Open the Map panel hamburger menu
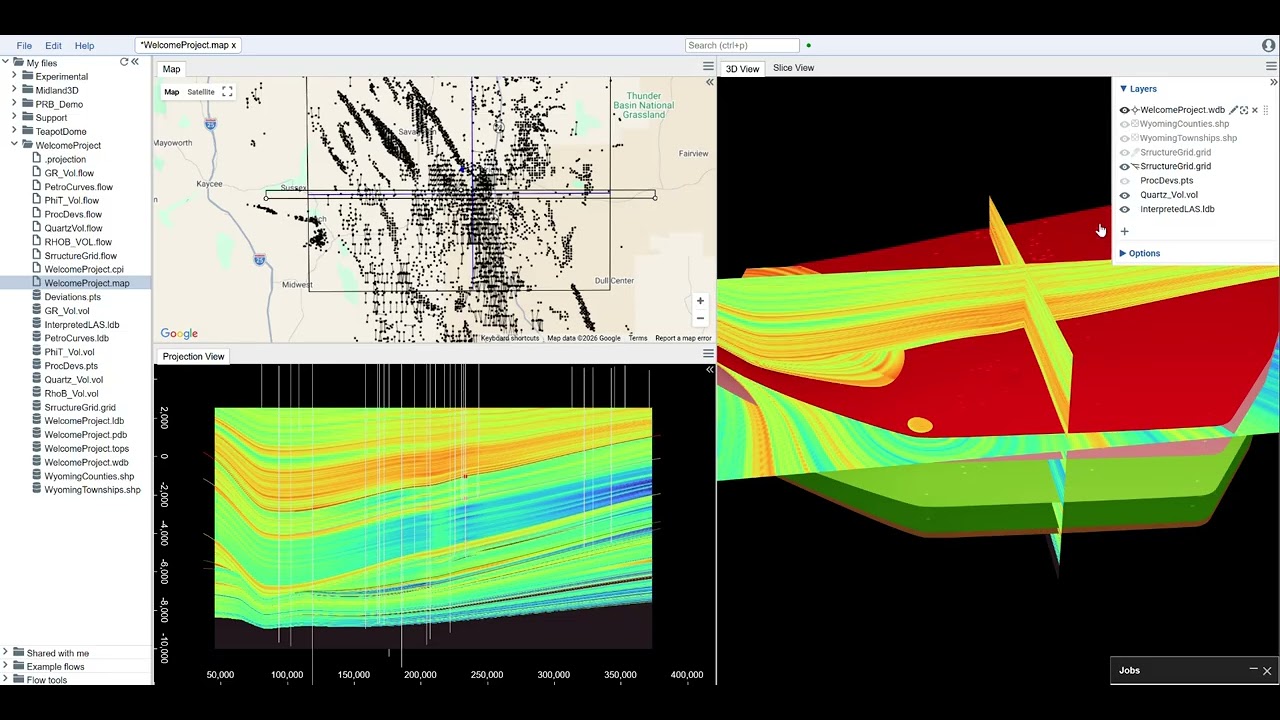The image size is (1280, 720). click(x=708, y=67)
